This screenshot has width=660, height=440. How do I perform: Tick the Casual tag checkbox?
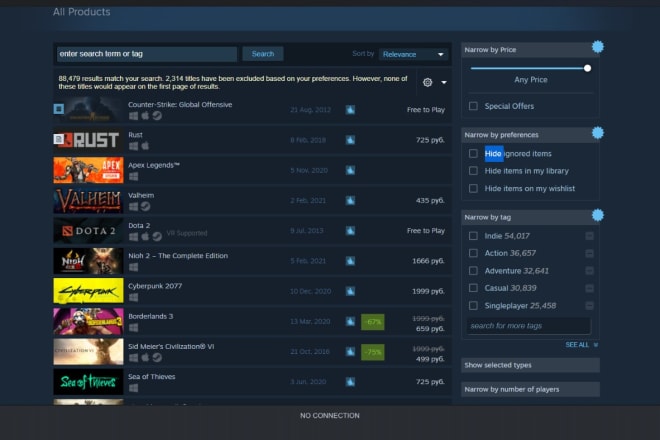click(x=473, y=288)
